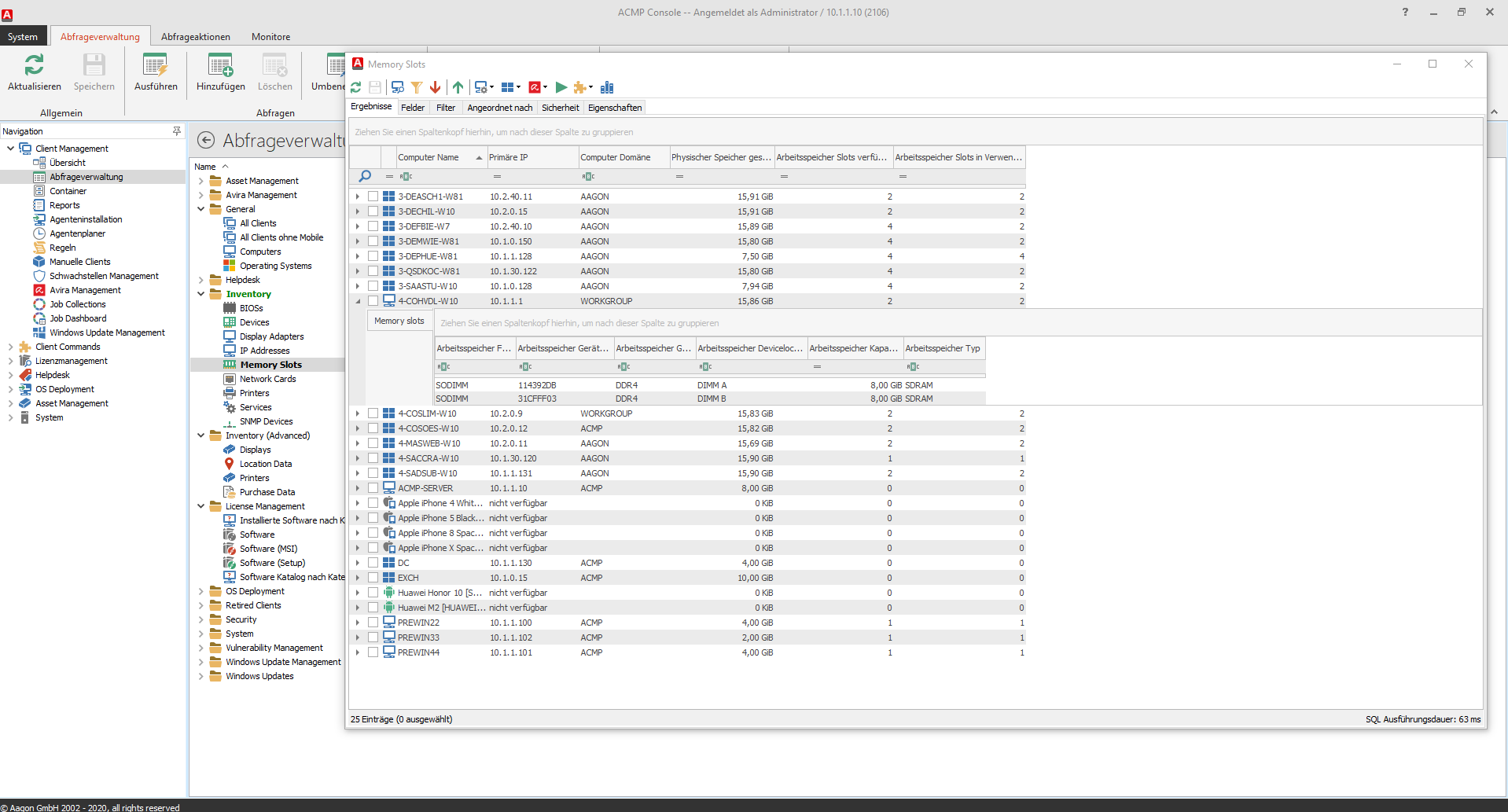Sort by Computer Name column header
The height and width of the screenshot is (812, 1508).
tap(441, 157)
